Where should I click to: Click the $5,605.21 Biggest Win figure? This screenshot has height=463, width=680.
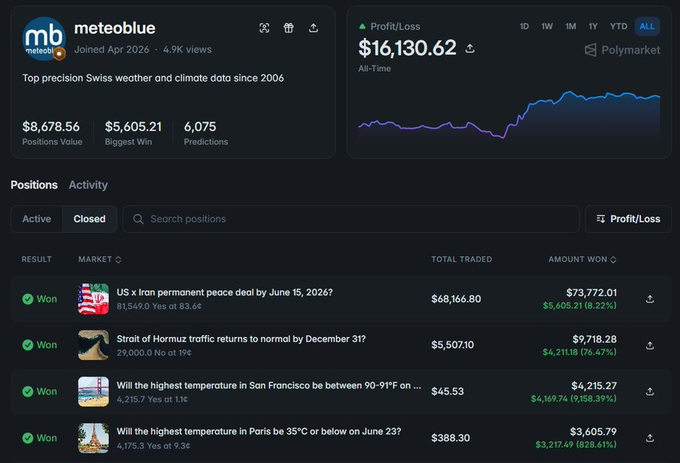tap(133, 127)
